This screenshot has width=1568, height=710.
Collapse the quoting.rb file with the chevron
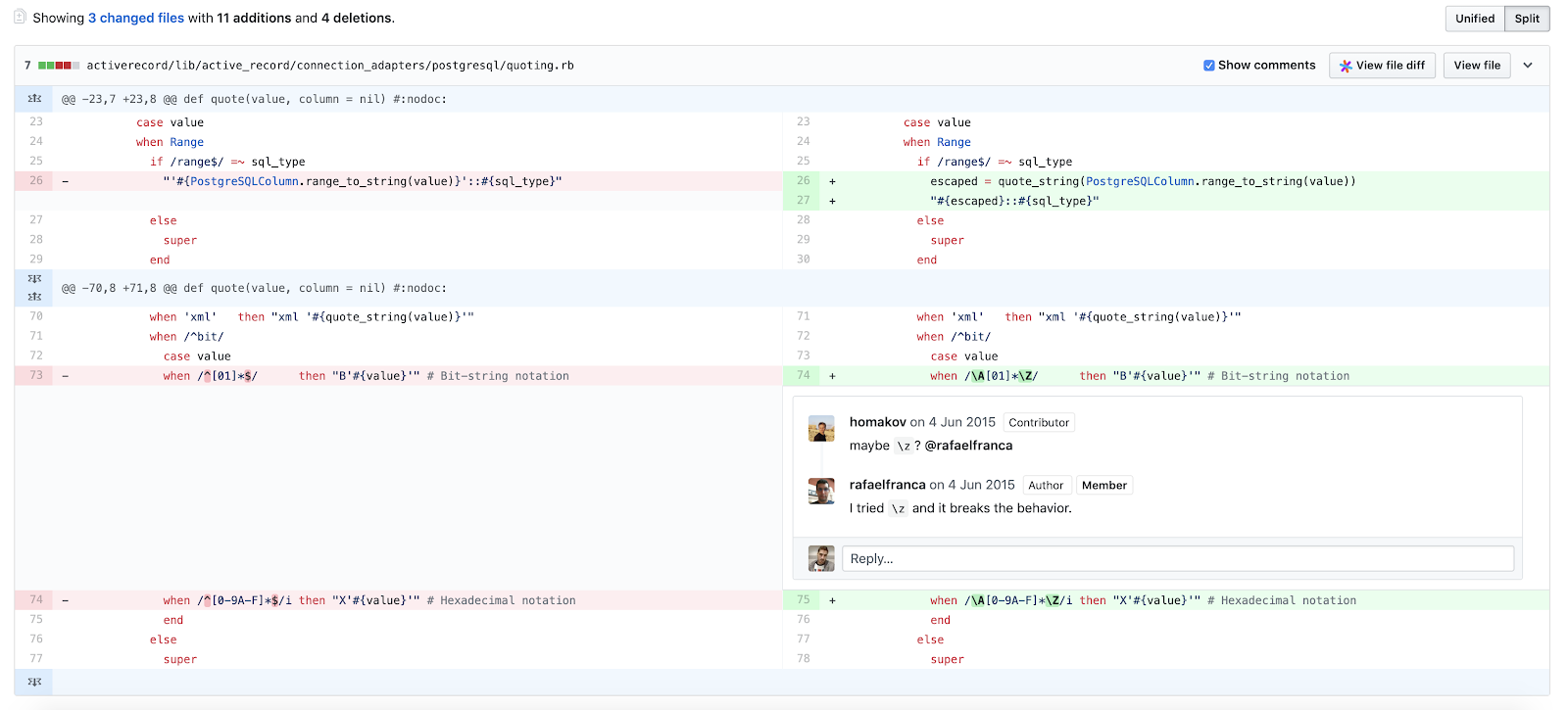1528,66
